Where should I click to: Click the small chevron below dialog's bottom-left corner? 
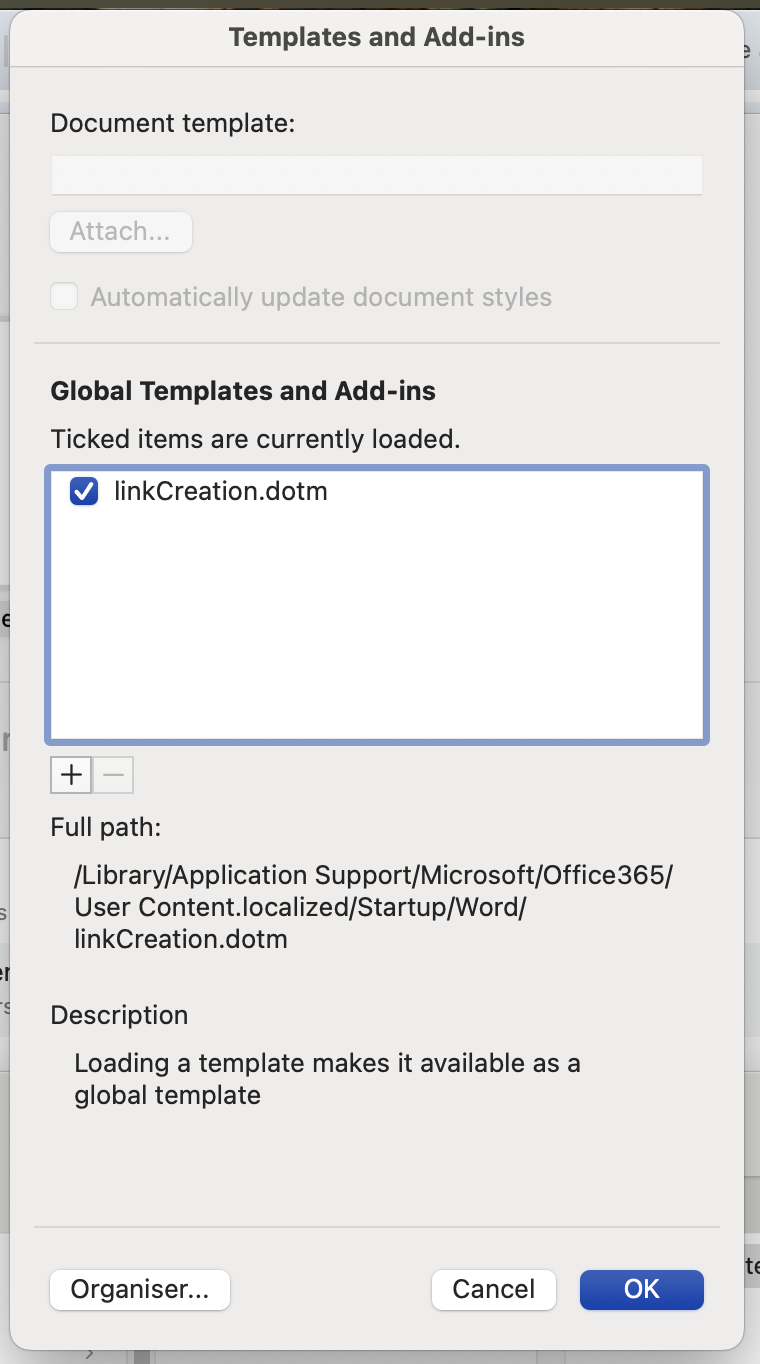tap(89, 1354)
